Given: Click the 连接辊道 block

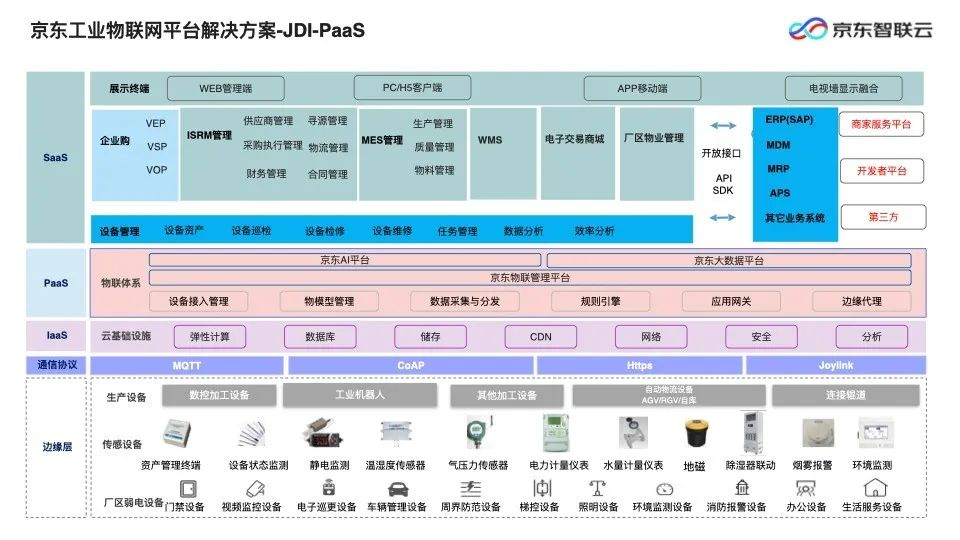Looking at the screenshot, I should click(x=846, y=396).
